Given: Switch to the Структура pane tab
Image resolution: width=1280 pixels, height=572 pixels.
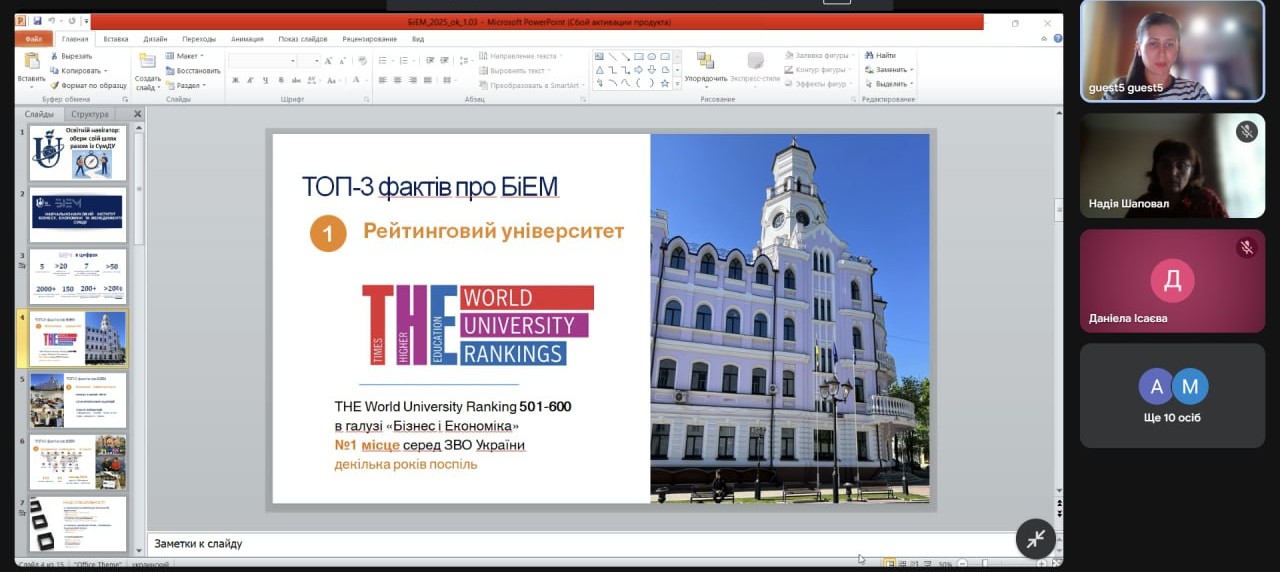Looking at the screenshot, I should coord(90,114).
